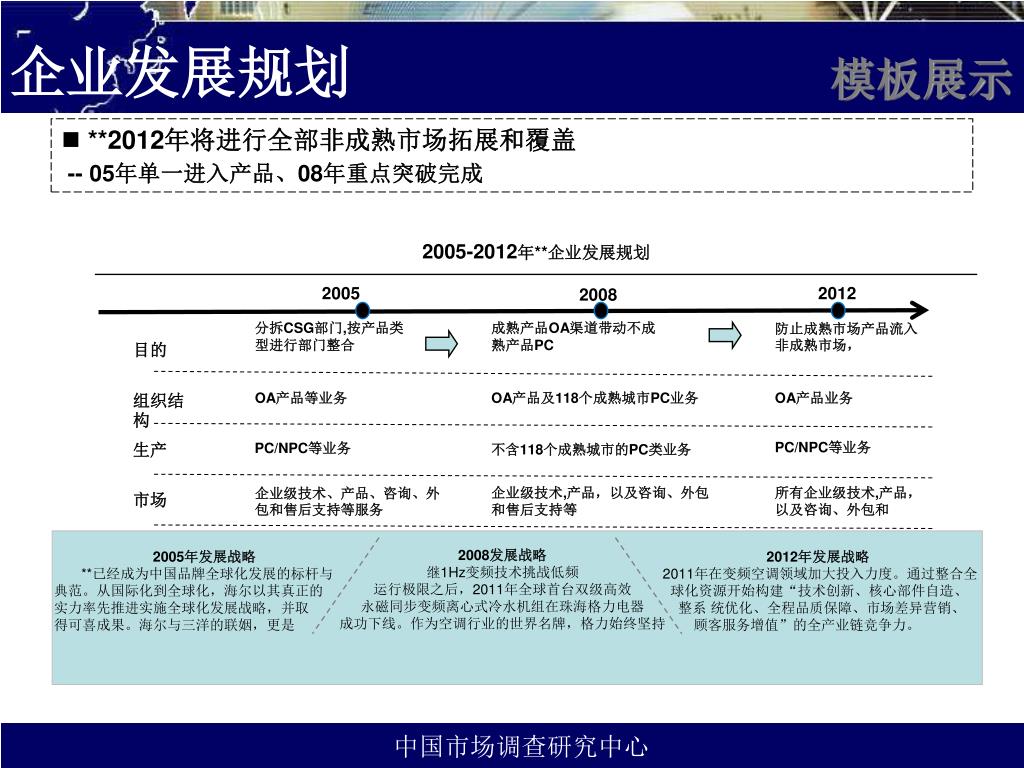Select the paragraph starting **已经成为中国品牌全球化
Viewport: 1024px width, 768px height.
(x=193, y=599)
